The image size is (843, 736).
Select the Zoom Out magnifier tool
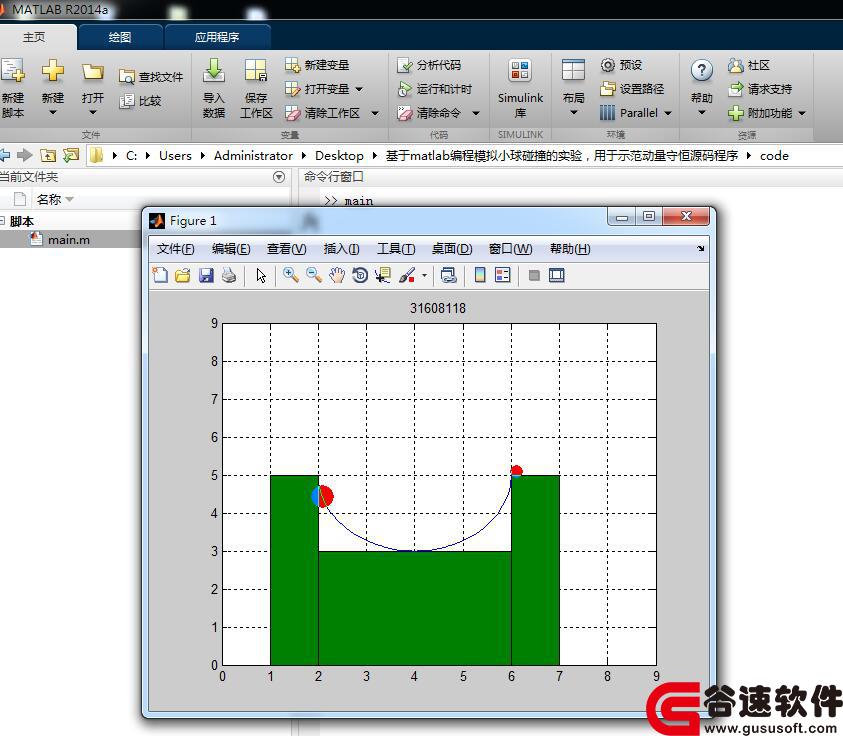[x=314, y=275]
